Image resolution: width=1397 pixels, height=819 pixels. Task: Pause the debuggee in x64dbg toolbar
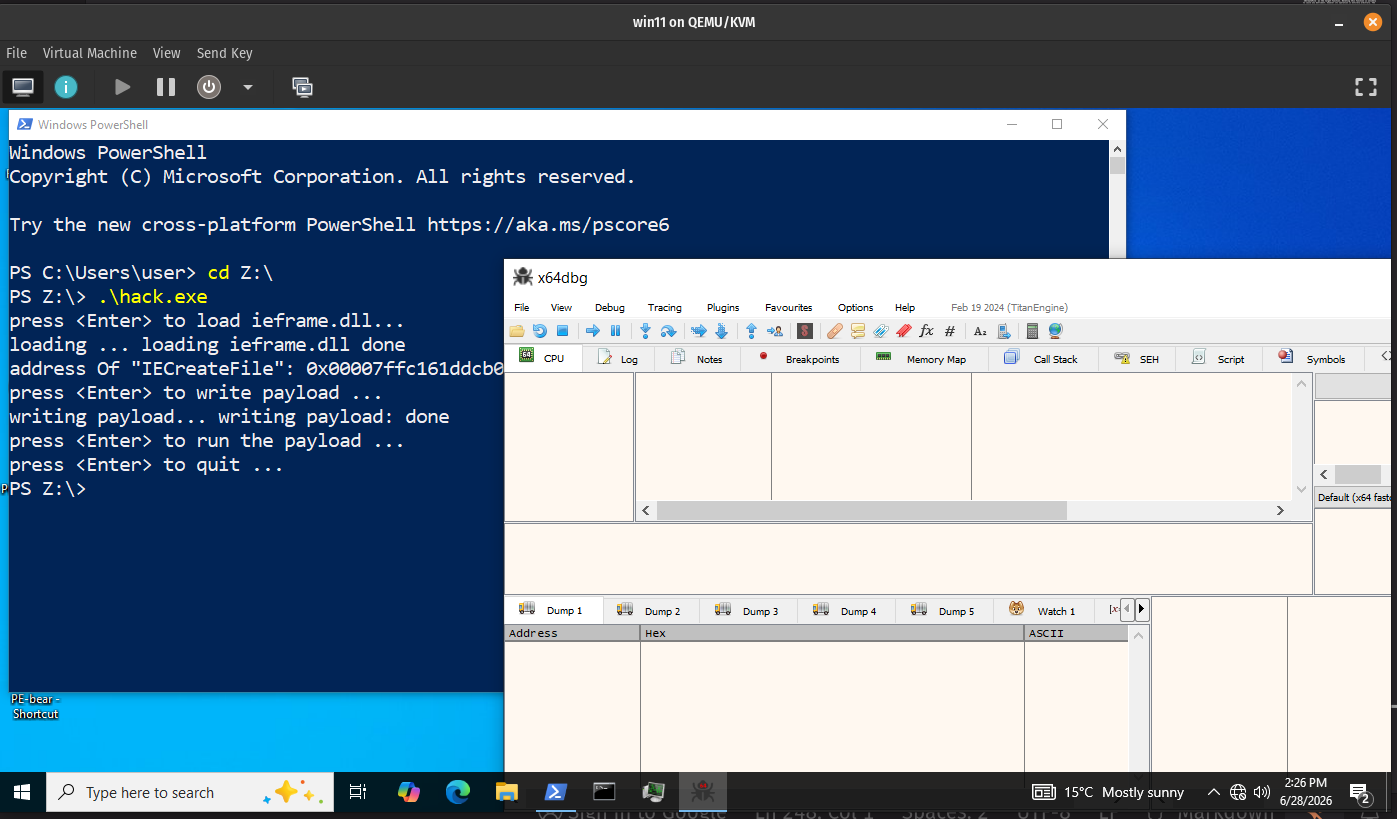(615, 331)
